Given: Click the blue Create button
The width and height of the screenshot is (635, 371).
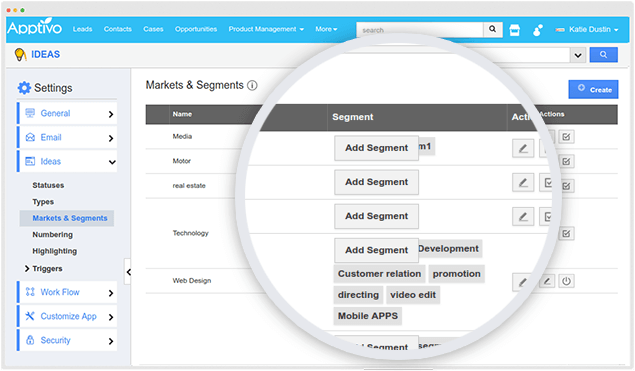Looking at the screenshot, I should click(x=593, y=90).
